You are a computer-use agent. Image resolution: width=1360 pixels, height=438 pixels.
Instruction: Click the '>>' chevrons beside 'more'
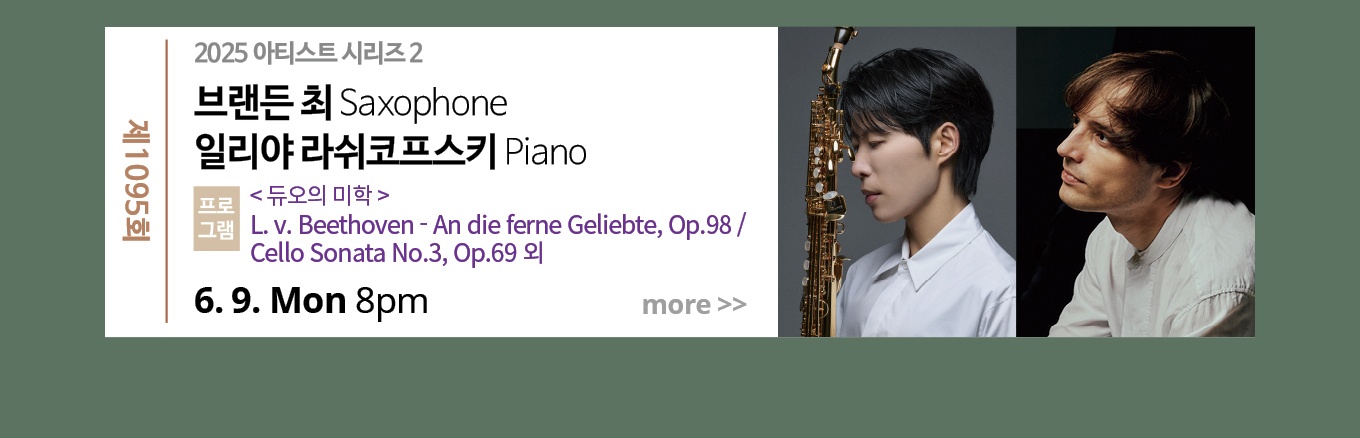pyautogui.click(x=732, y=304)
